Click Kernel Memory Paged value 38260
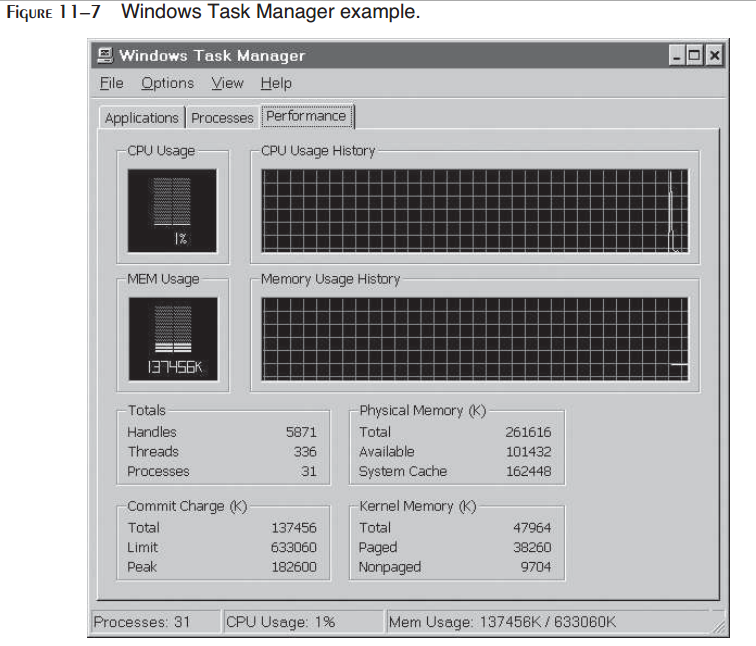Image resolution: width=756 pixels, height=646 pixels. coord(532,548)
